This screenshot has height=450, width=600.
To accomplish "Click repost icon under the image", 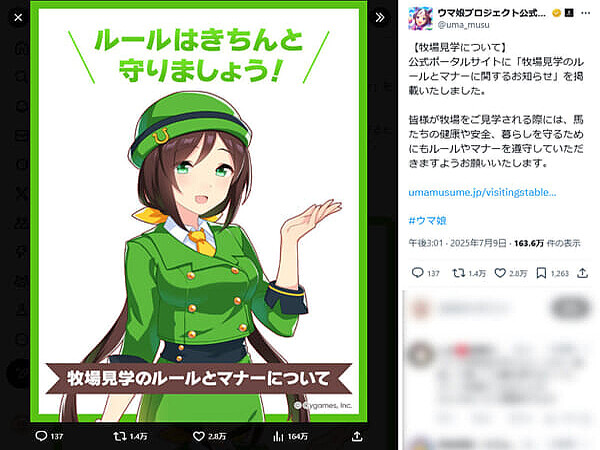I will (x=120, y=436).
